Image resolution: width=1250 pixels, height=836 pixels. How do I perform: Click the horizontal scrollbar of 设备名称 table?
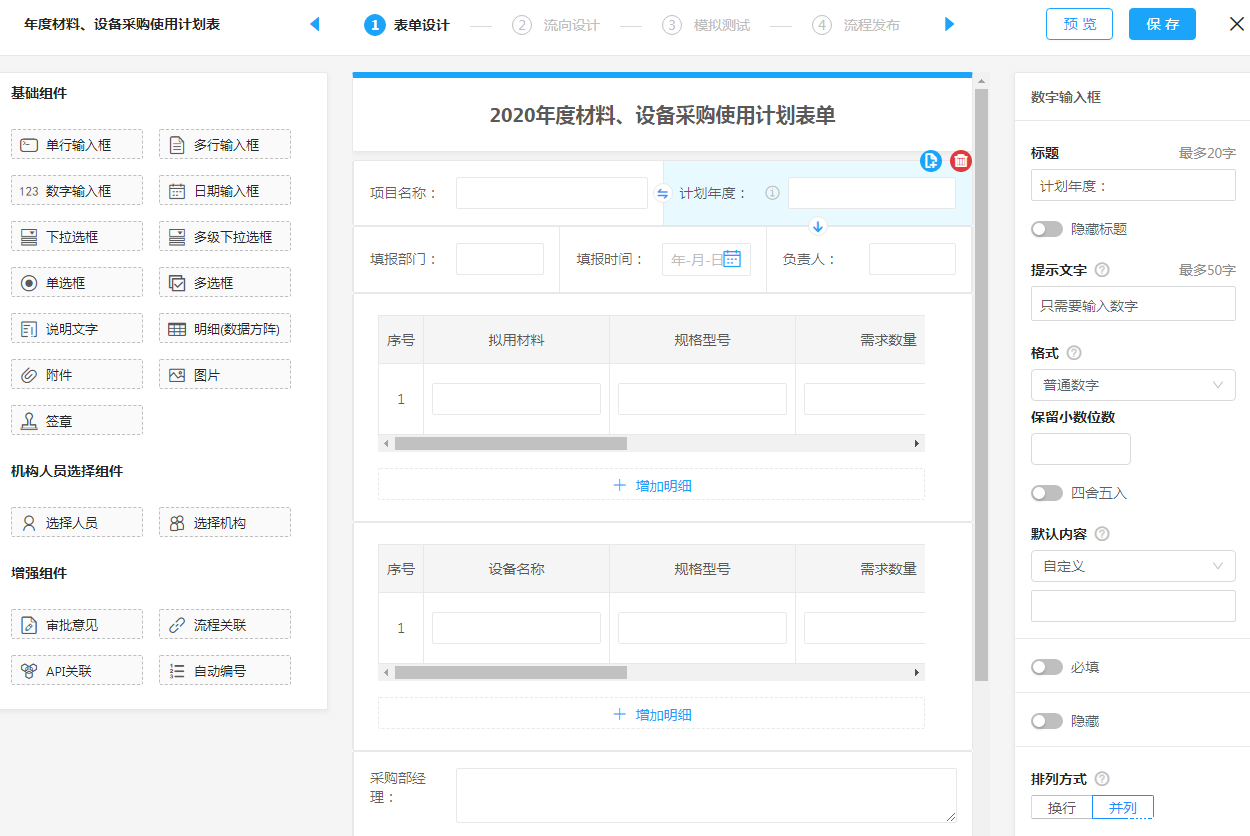pyautogui.click(x=510, y=673)
